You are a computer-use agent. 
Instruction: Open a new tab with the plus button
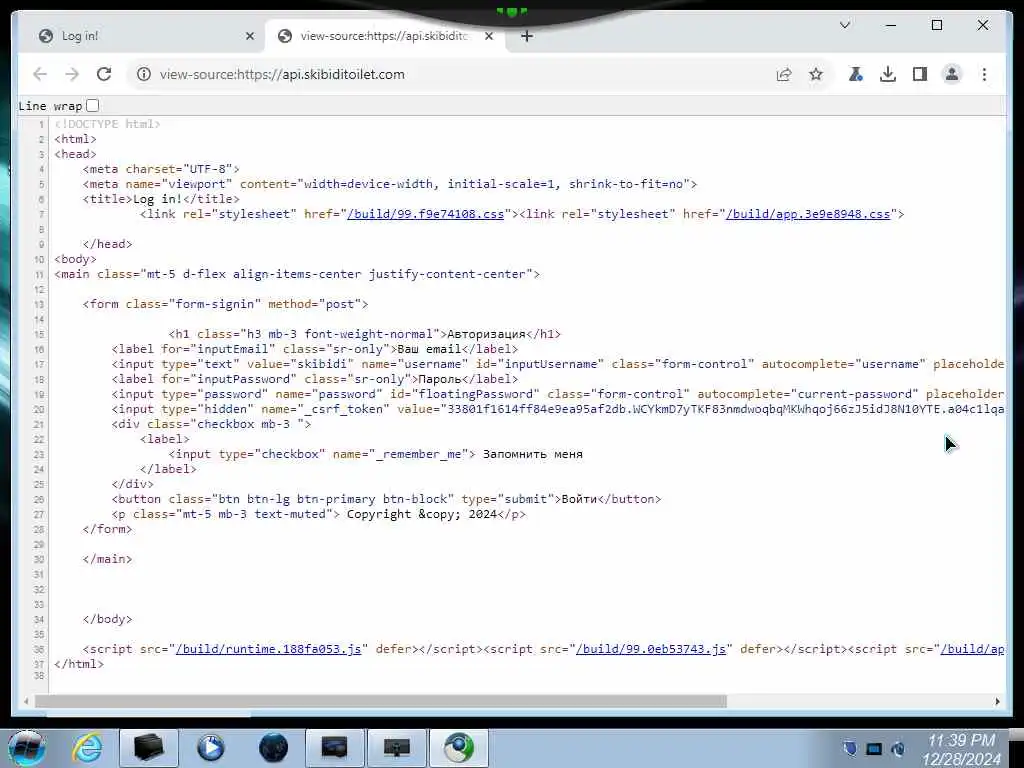[x=527, y=37]
